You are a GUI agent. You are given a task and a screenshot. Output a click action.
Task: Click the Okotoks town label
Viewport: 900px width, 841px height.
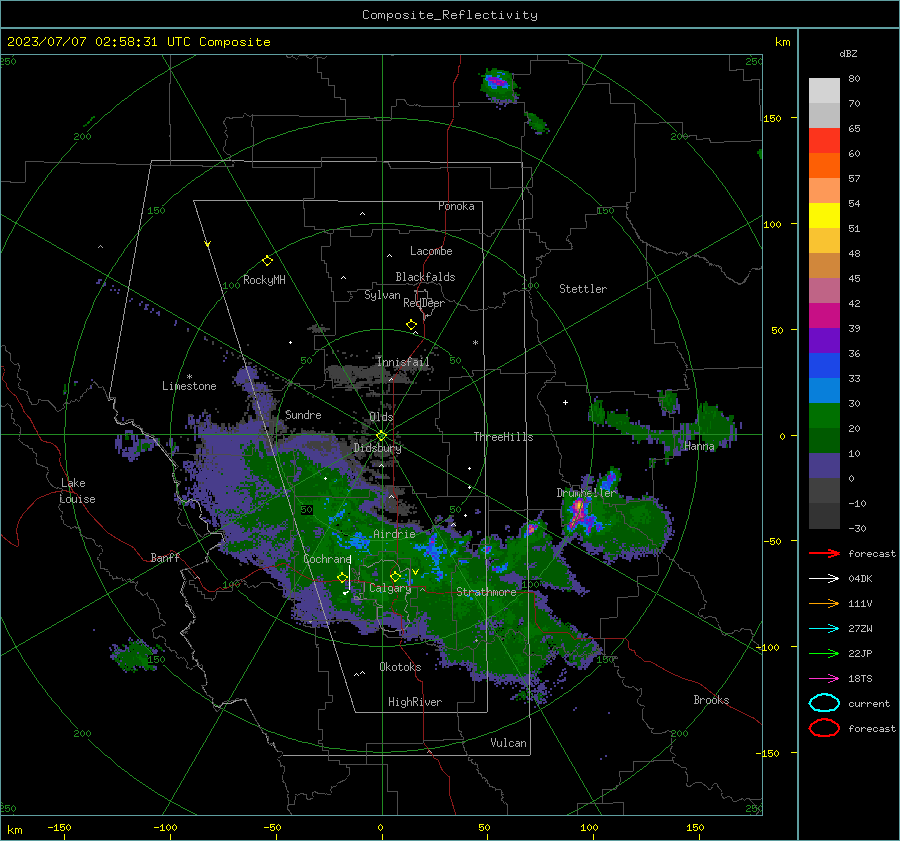tap(400, 667)
